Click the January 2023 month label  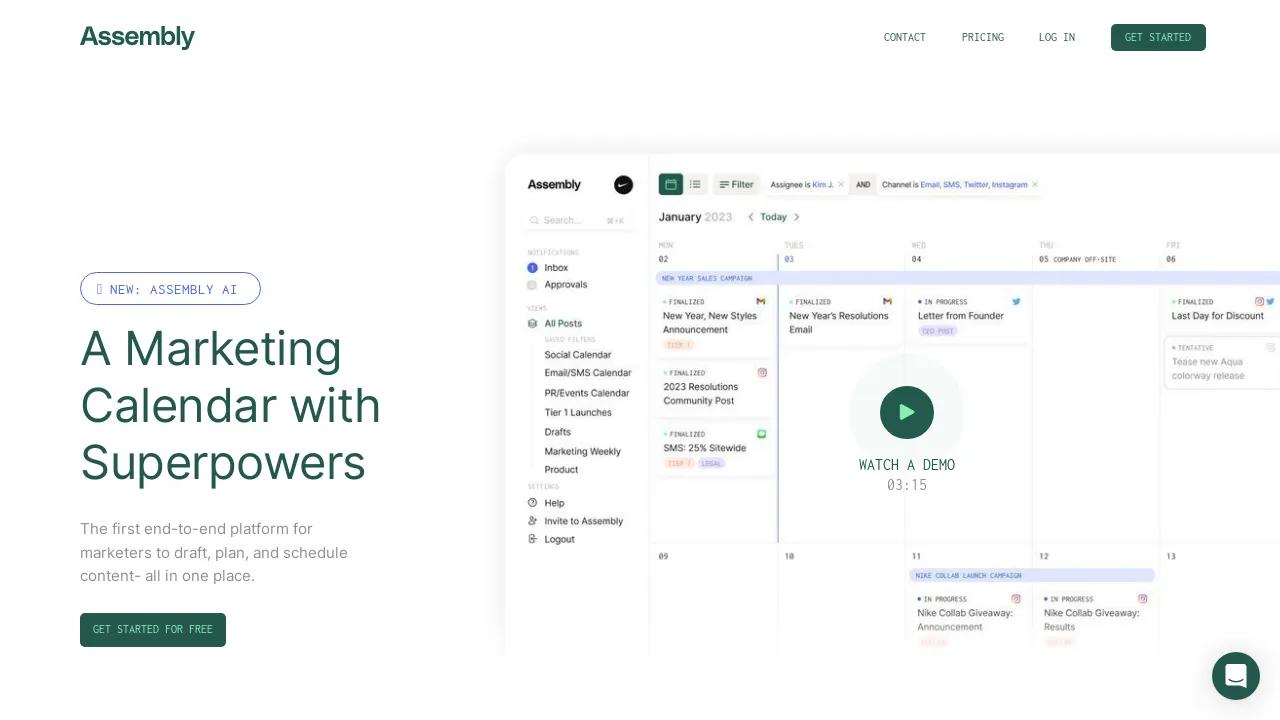tap(695, 217)
